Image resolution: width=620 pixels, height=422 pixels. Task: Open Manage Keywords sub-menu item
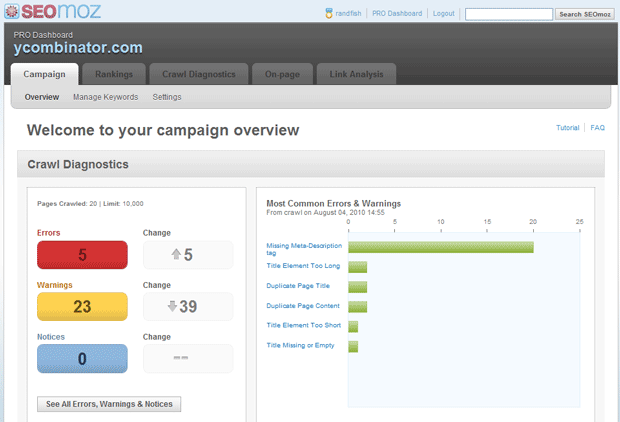(106, 97)
